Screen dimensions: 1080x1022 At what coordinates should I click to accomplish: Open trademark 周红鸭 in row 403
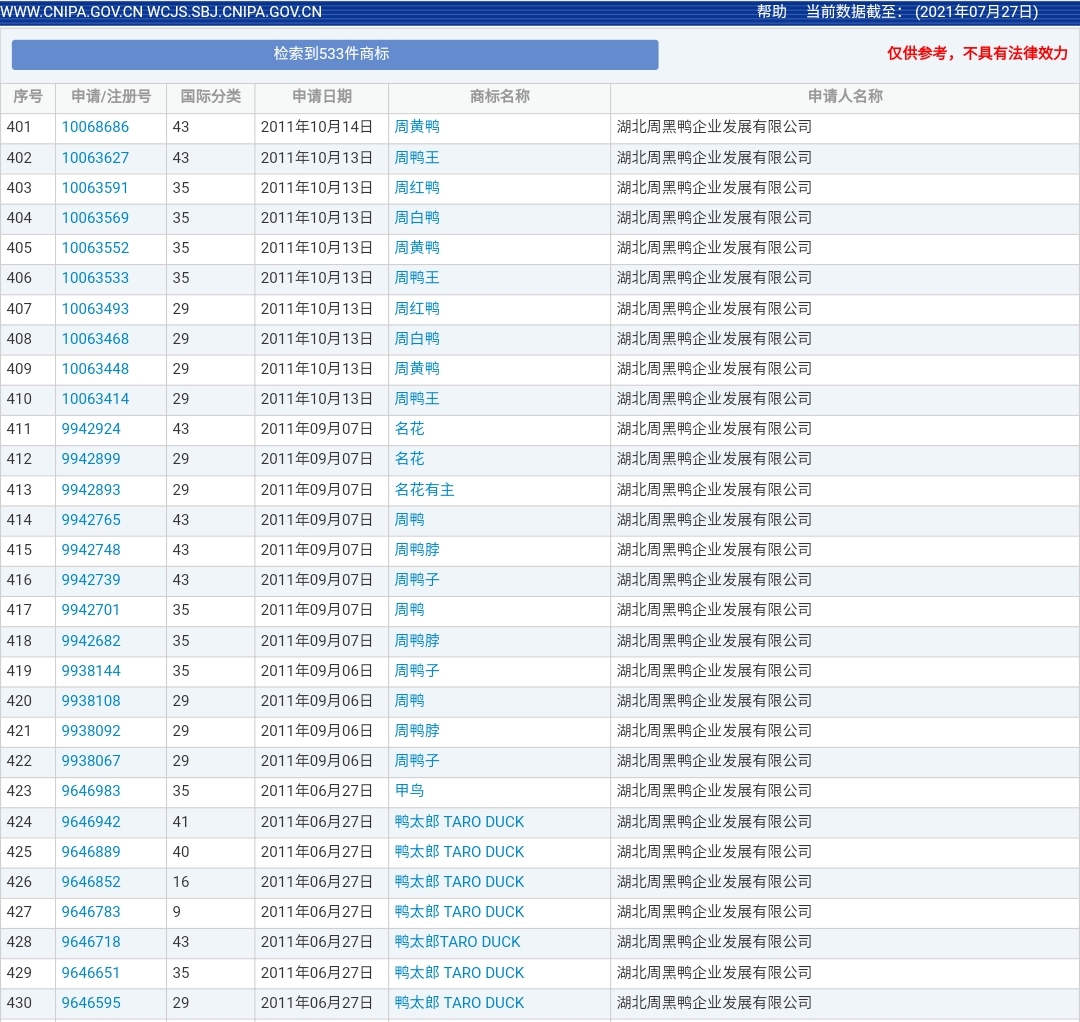417,188
